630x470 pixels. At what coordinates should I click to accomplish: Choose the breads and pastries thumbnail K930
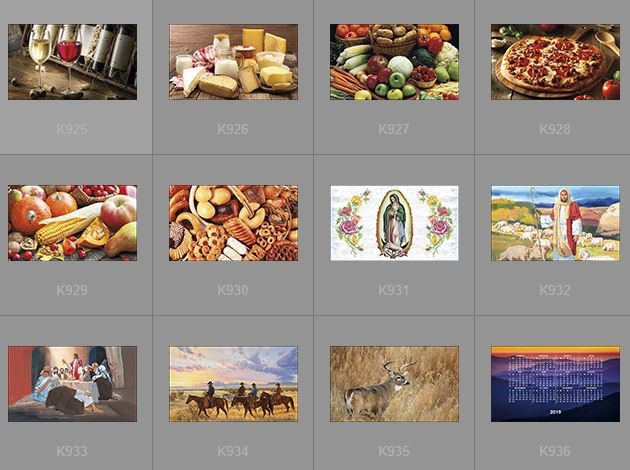pos(233,223)
